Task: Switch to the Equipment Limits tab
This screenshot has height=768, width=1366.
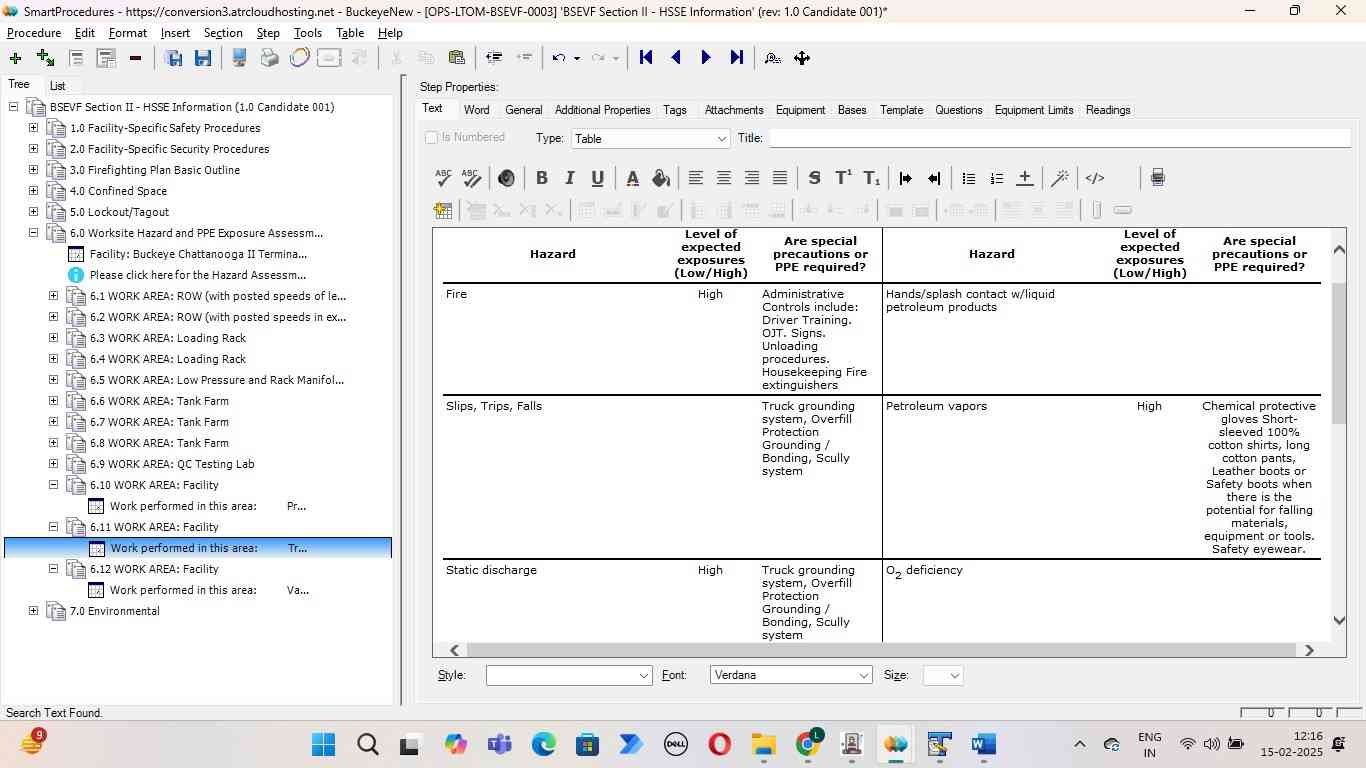Action: pos(1034,110)
